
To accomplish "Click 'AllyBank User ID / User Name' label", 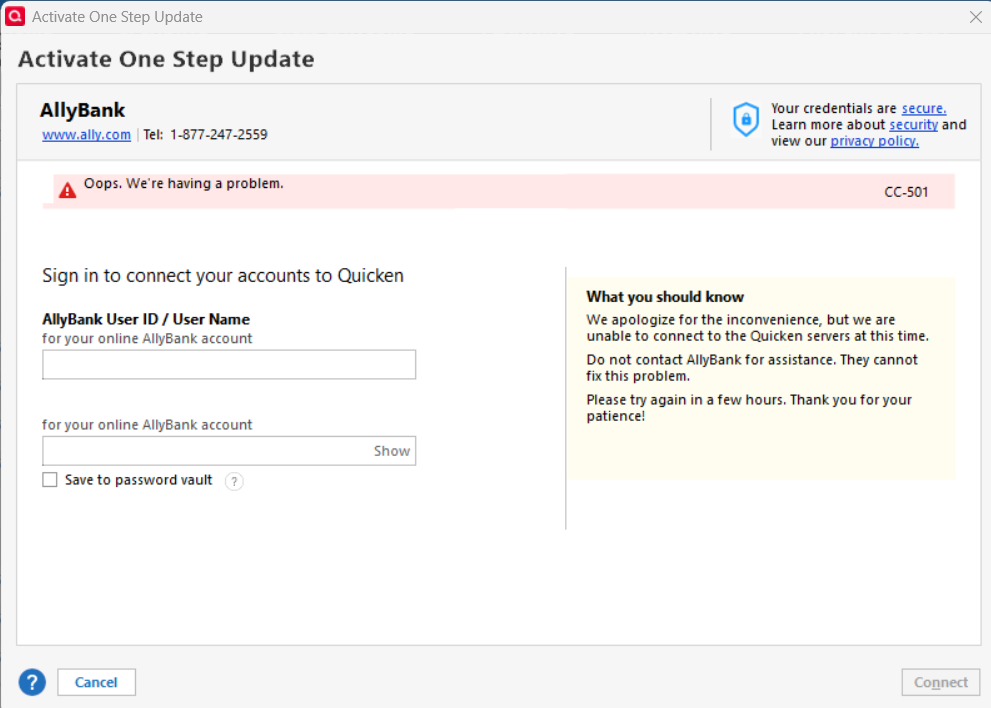I will coord(146,319).
